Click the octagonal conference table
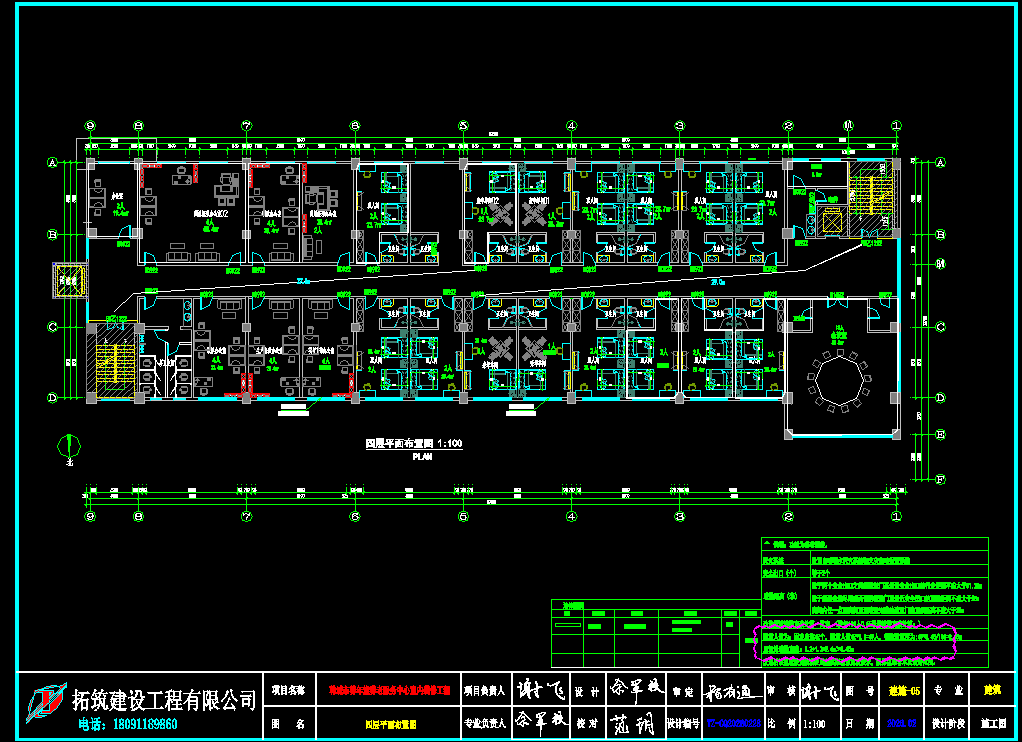 tap(838, 377)
